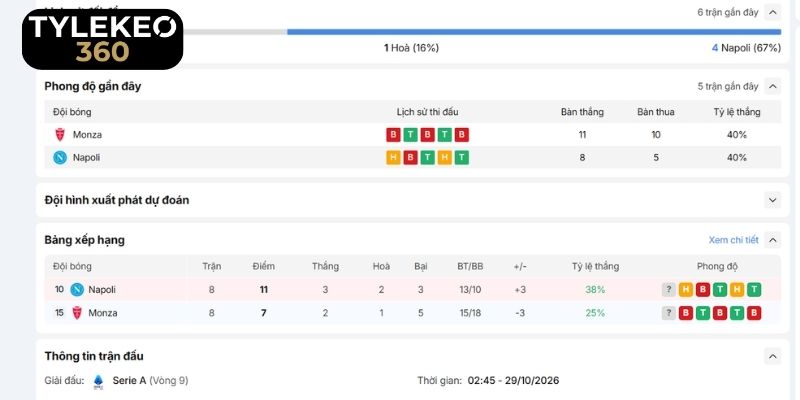This screenshot has height=400, width=800.
Task: Click match time 02:45 - 29/10/2026
Action: [x=513, y=381]
